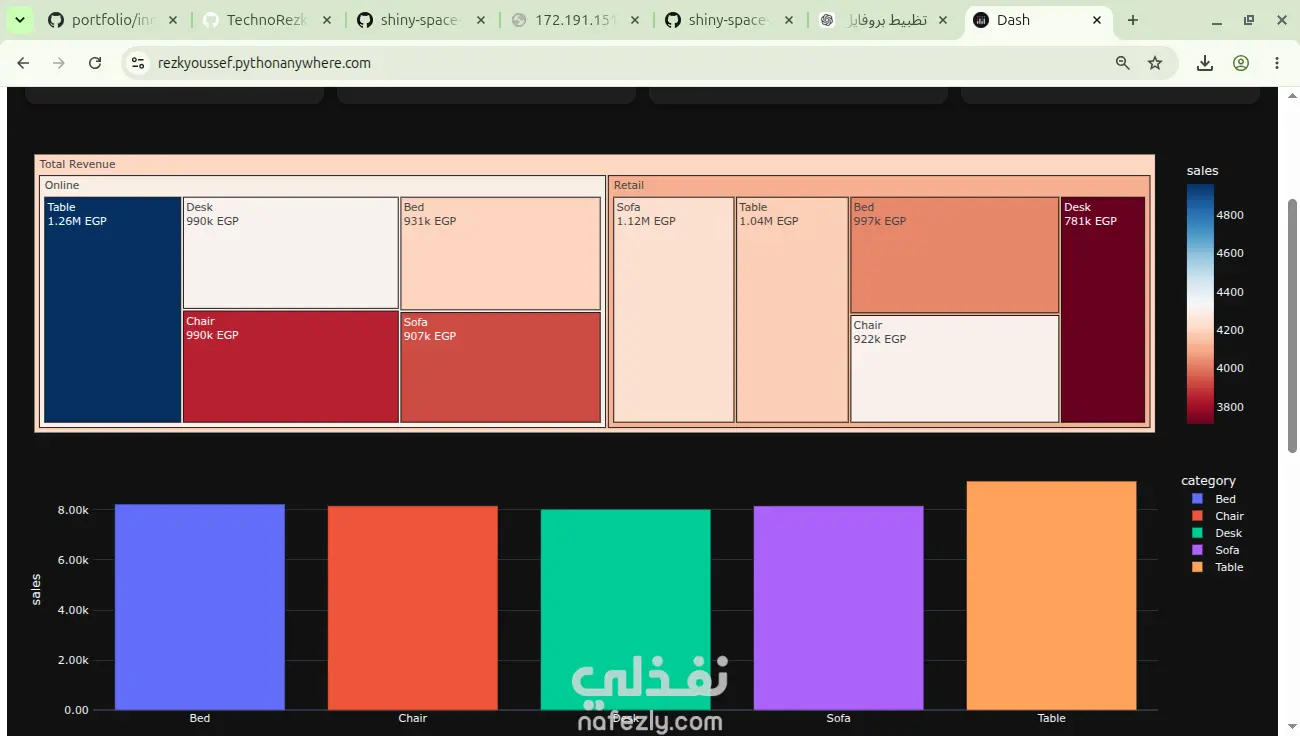Click the Online Sofa 907k EGP tile
The height and width of the screenshot is (736, 1300).
pos(500,367)
